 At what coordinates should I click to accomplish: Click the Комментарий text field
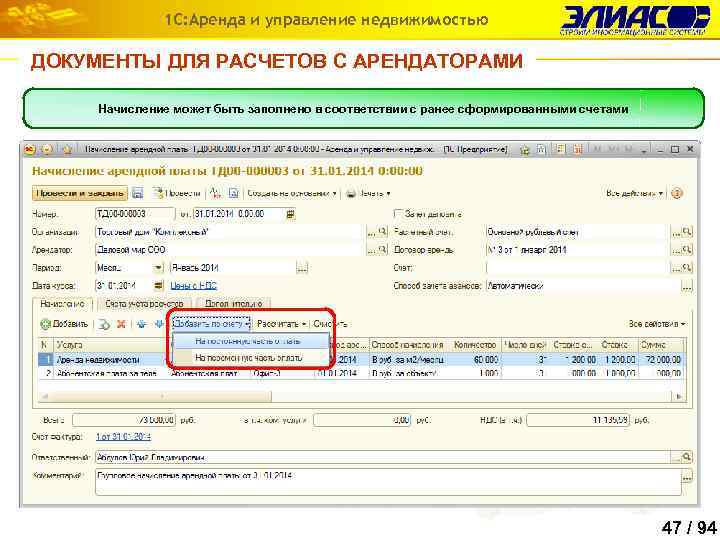pos(388,482)
